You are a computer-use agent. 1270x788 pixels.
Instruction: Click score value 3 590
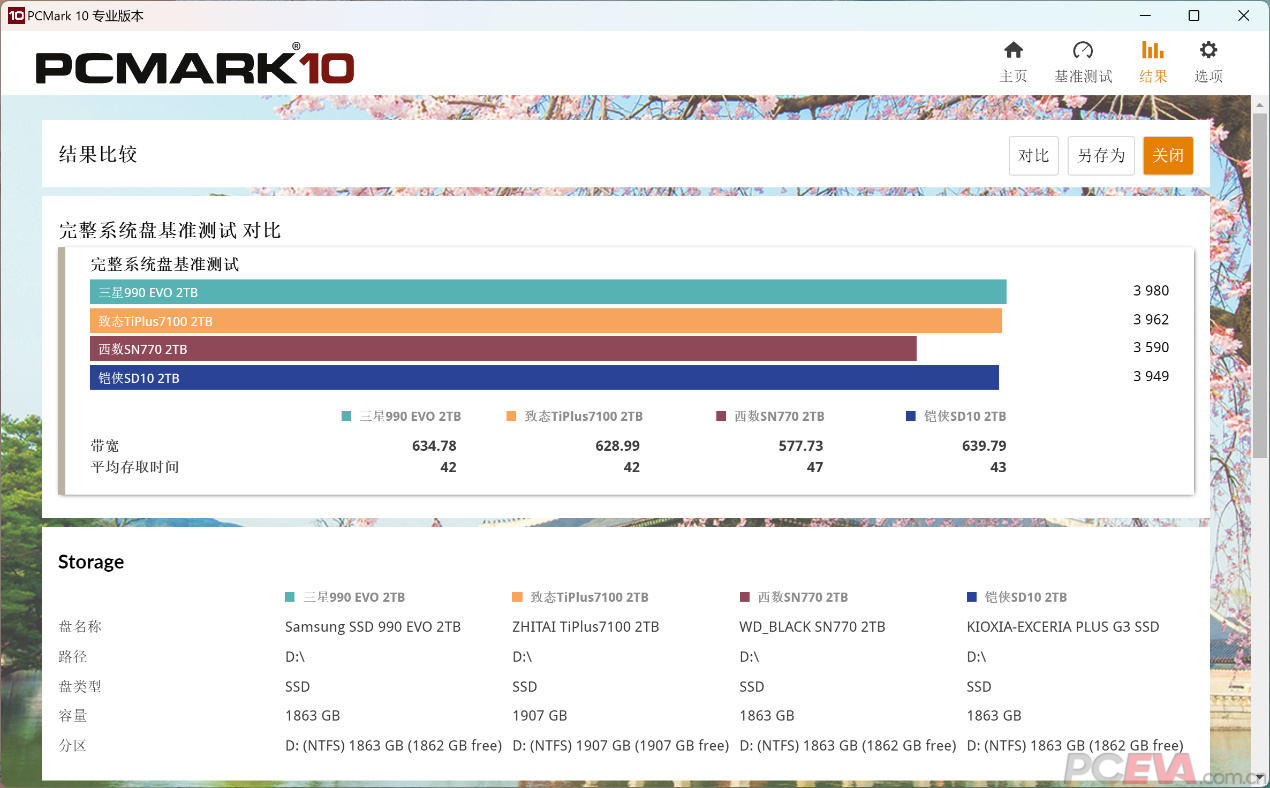tap(1151, 348)
